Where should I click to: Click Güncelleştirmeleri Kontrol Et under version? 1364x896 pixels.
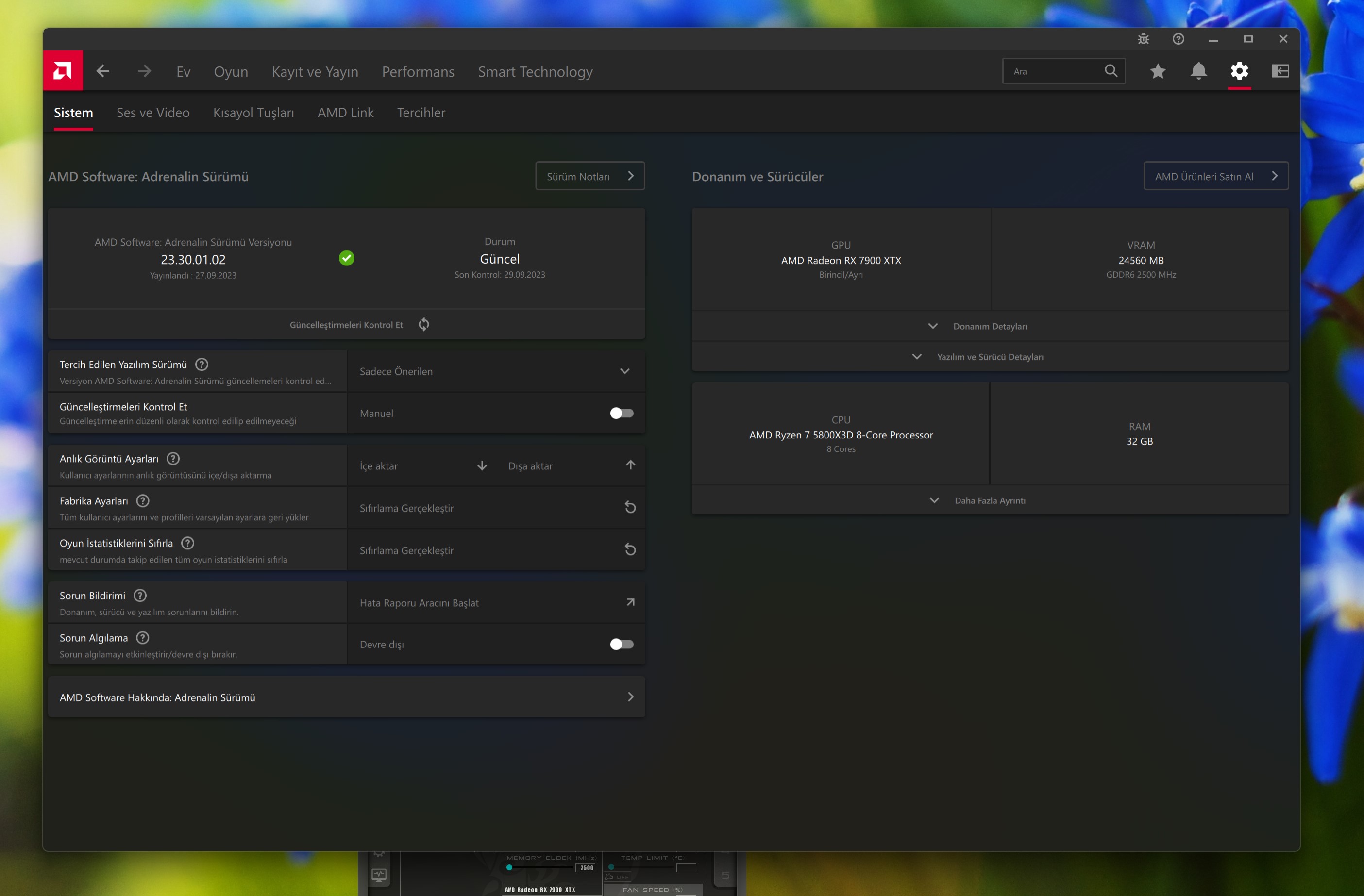(346, 324)
